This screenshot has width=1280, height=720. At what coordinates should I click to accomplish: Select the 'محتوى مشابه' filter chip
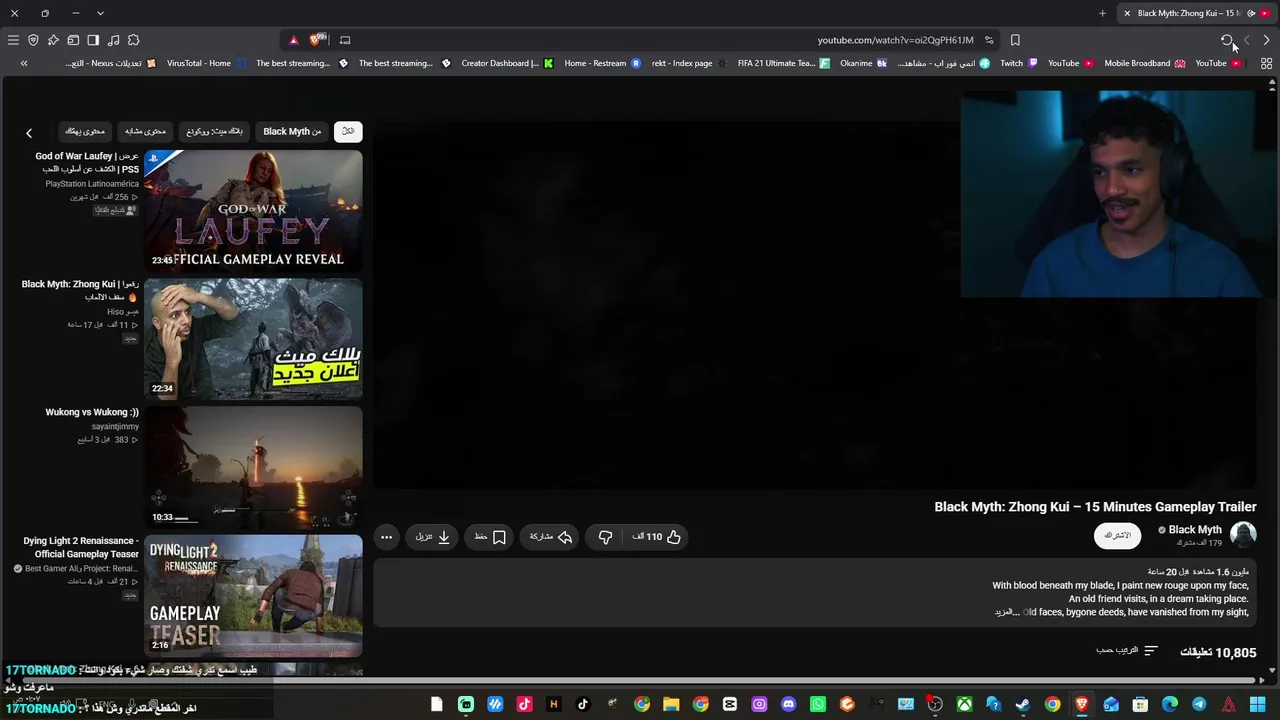(x=146, y=131)
